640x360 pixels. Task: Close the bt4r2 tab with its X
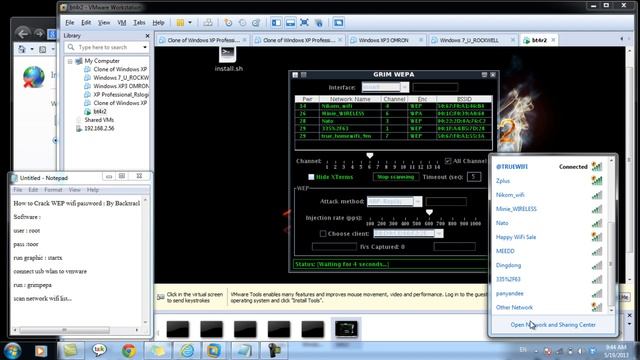coord(553,40)
